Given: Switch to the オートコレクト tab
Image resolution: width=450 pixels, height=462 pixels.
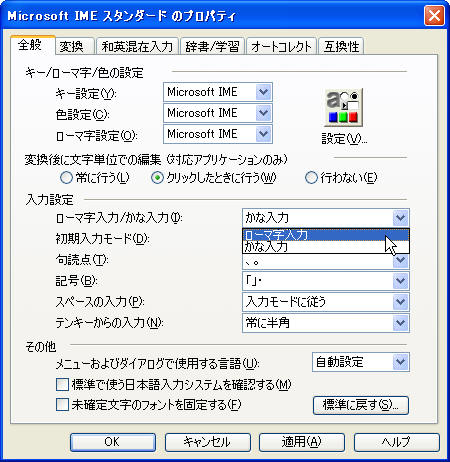Looking at the screenshot, I should pyautogui.click(x=282, y=46).
